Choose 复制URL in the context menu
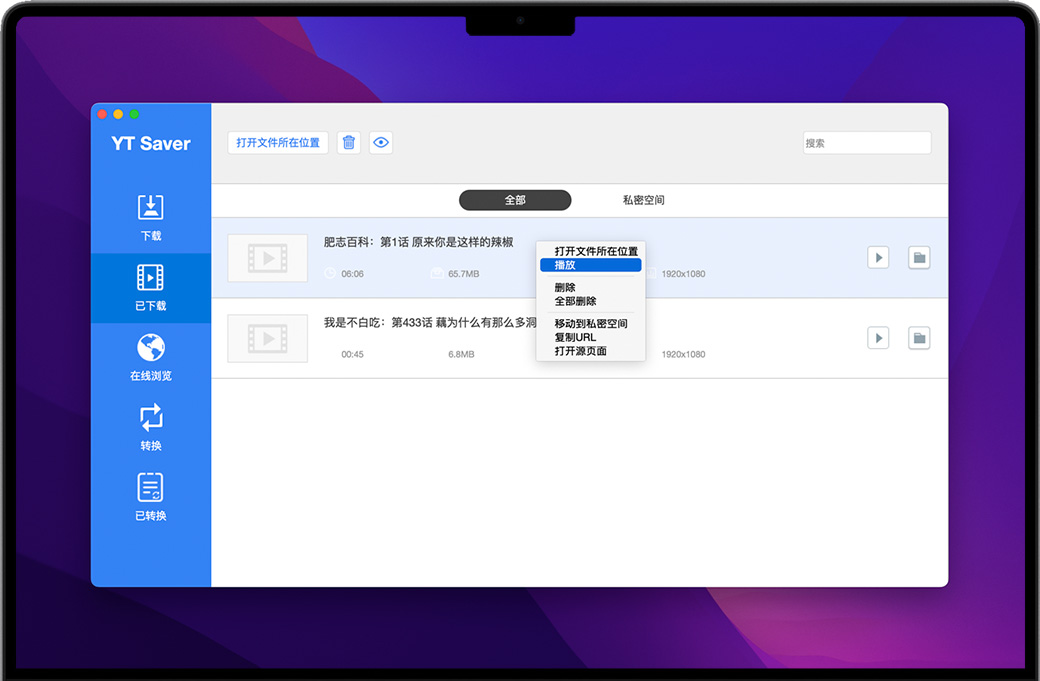 click(x=591, y=338)
